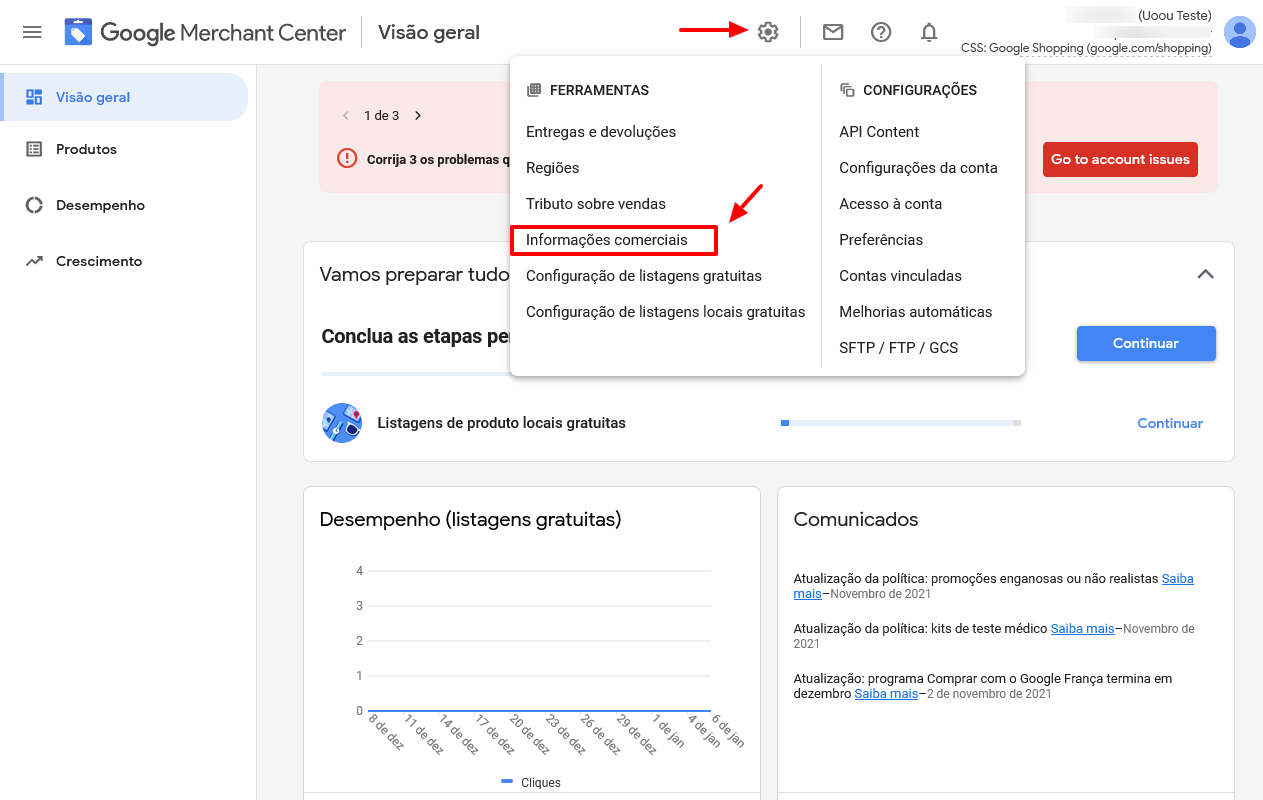
Task: Click the Visão geral dashboard icon
Action: coord(34,97)
